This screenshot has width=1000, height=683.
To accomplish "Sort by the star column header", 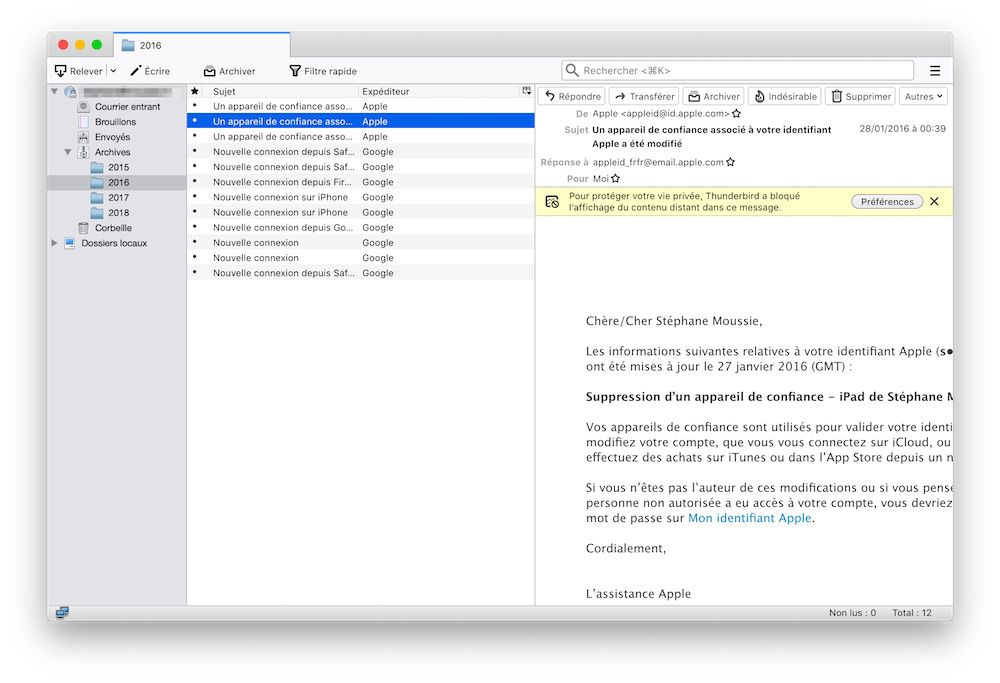I will (195, 91).
